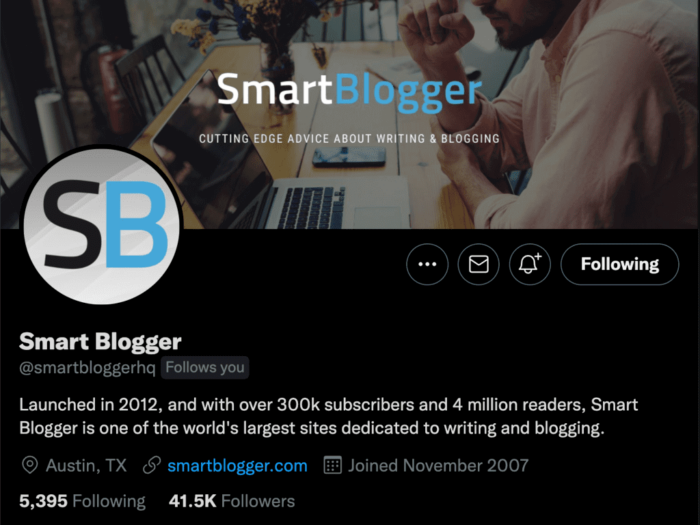Open the SB profile picture
Viewport: 700px width, 525px height.
point(102,225)
